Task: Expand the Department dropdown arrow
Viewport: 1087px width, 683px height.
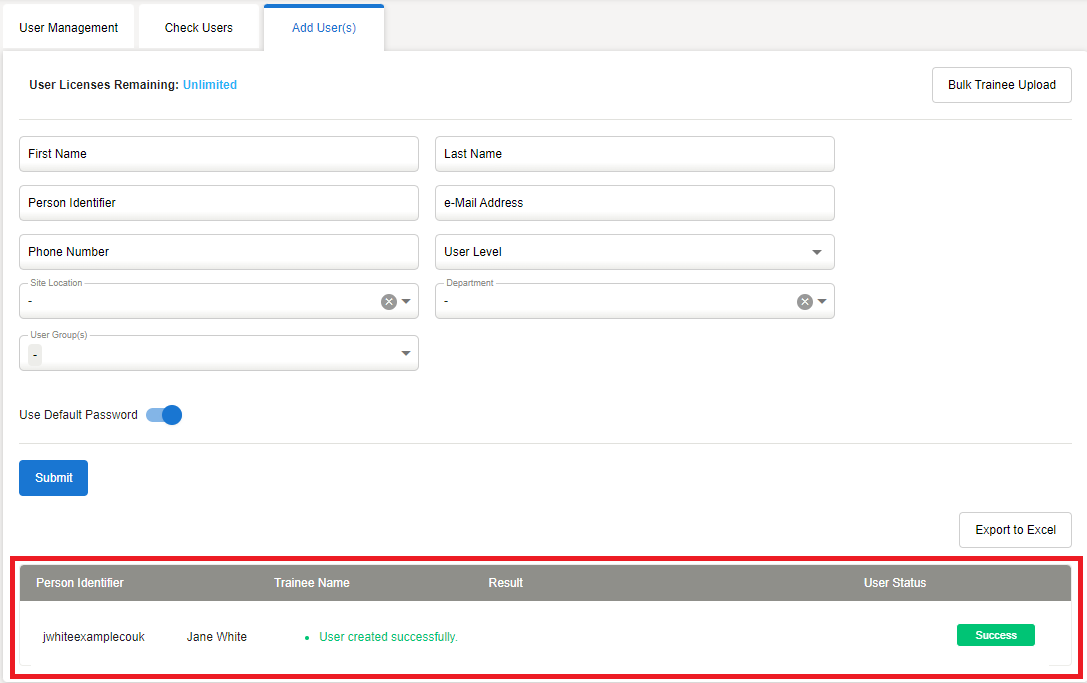Action: 822,302
